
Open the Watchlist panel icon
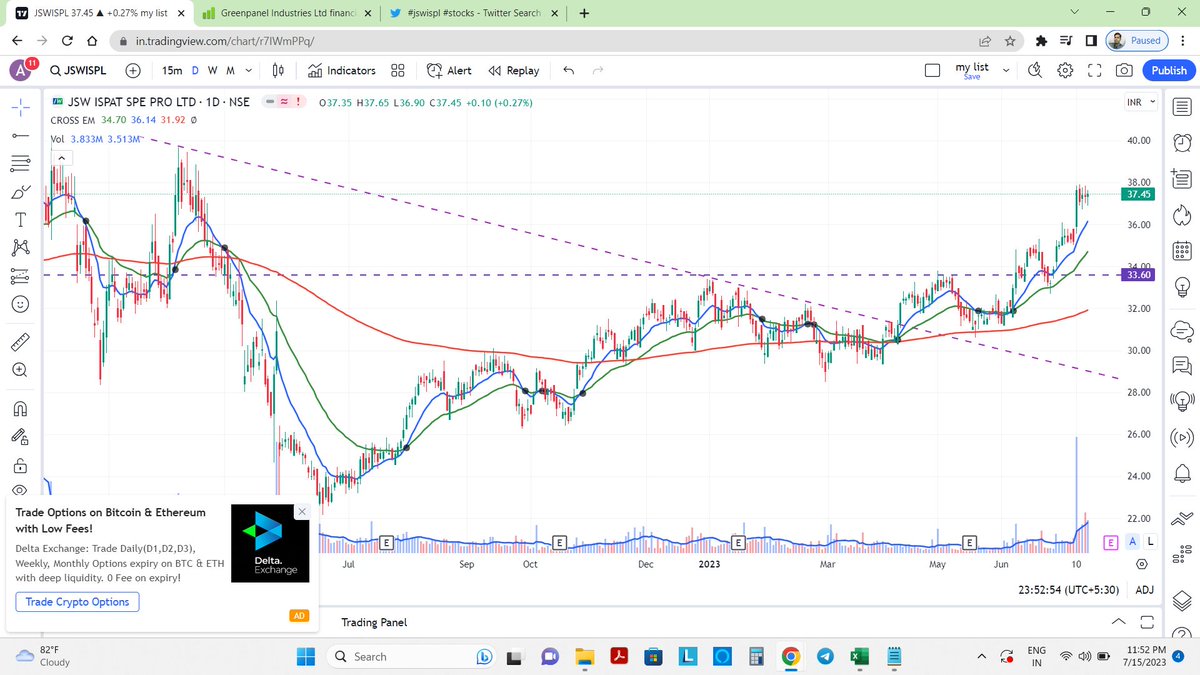coord(1181,107)
